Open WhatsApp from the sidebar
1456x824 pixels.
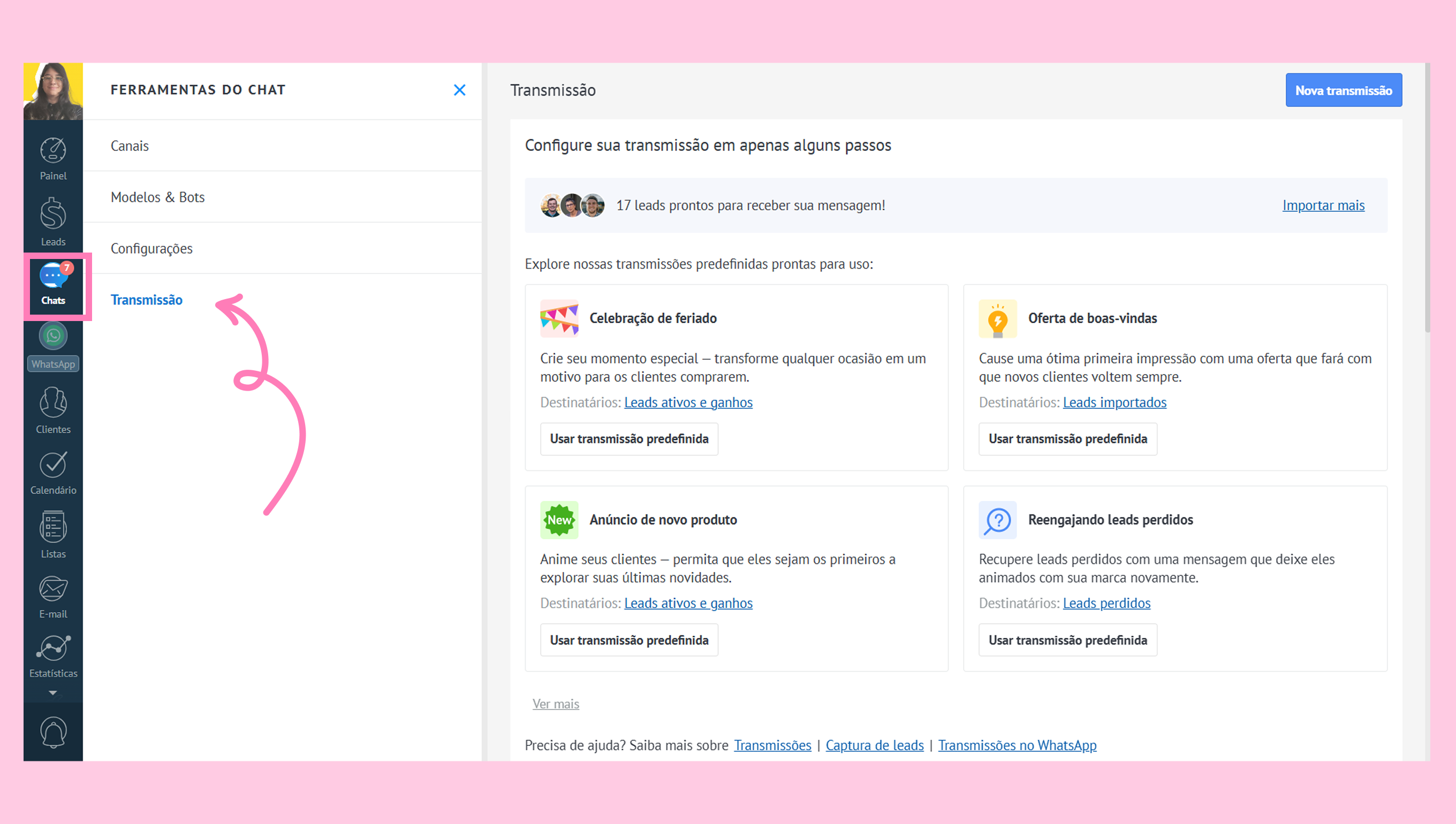(52, 346)
